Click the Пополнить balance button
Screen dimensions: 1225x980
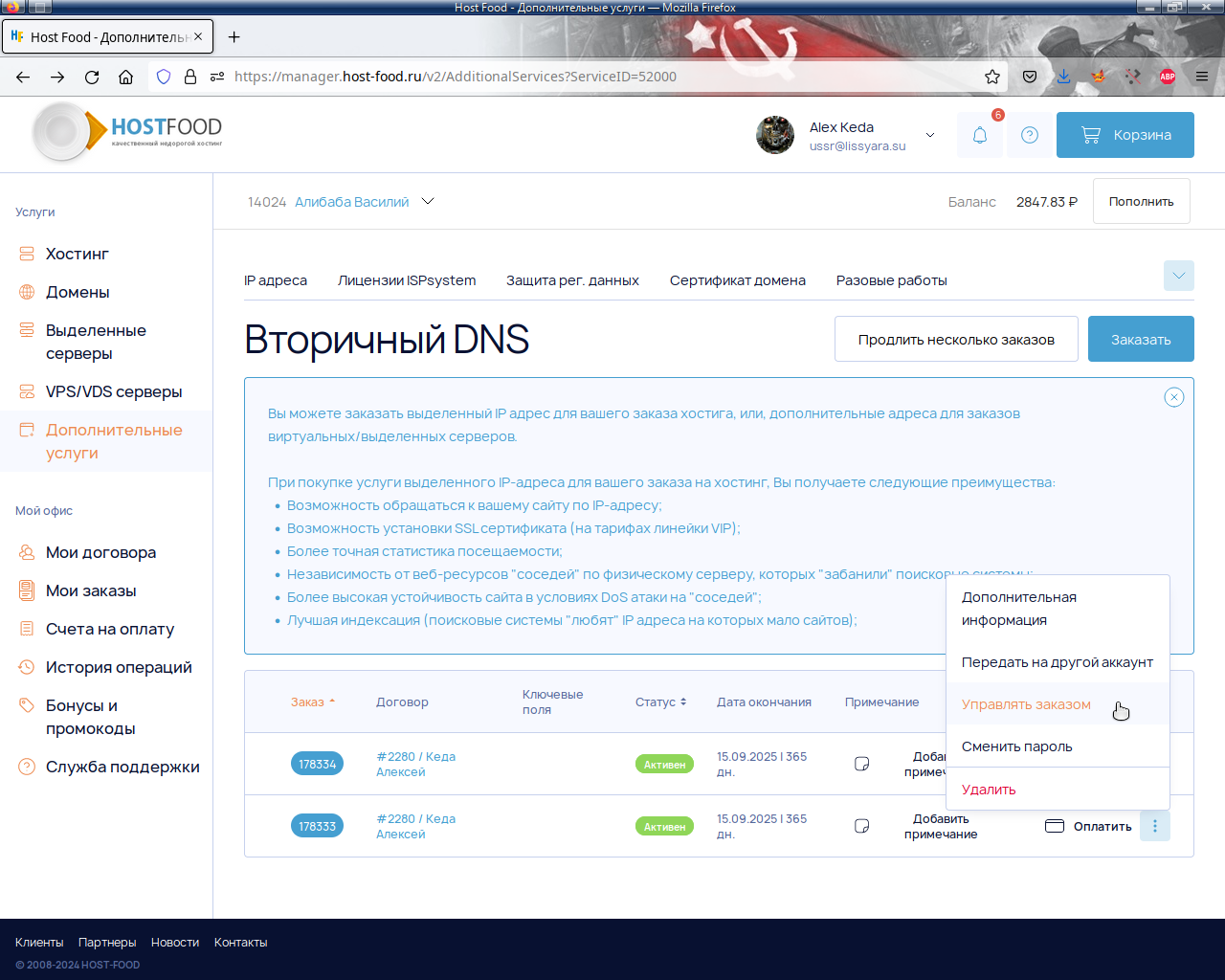(1141, 201)
